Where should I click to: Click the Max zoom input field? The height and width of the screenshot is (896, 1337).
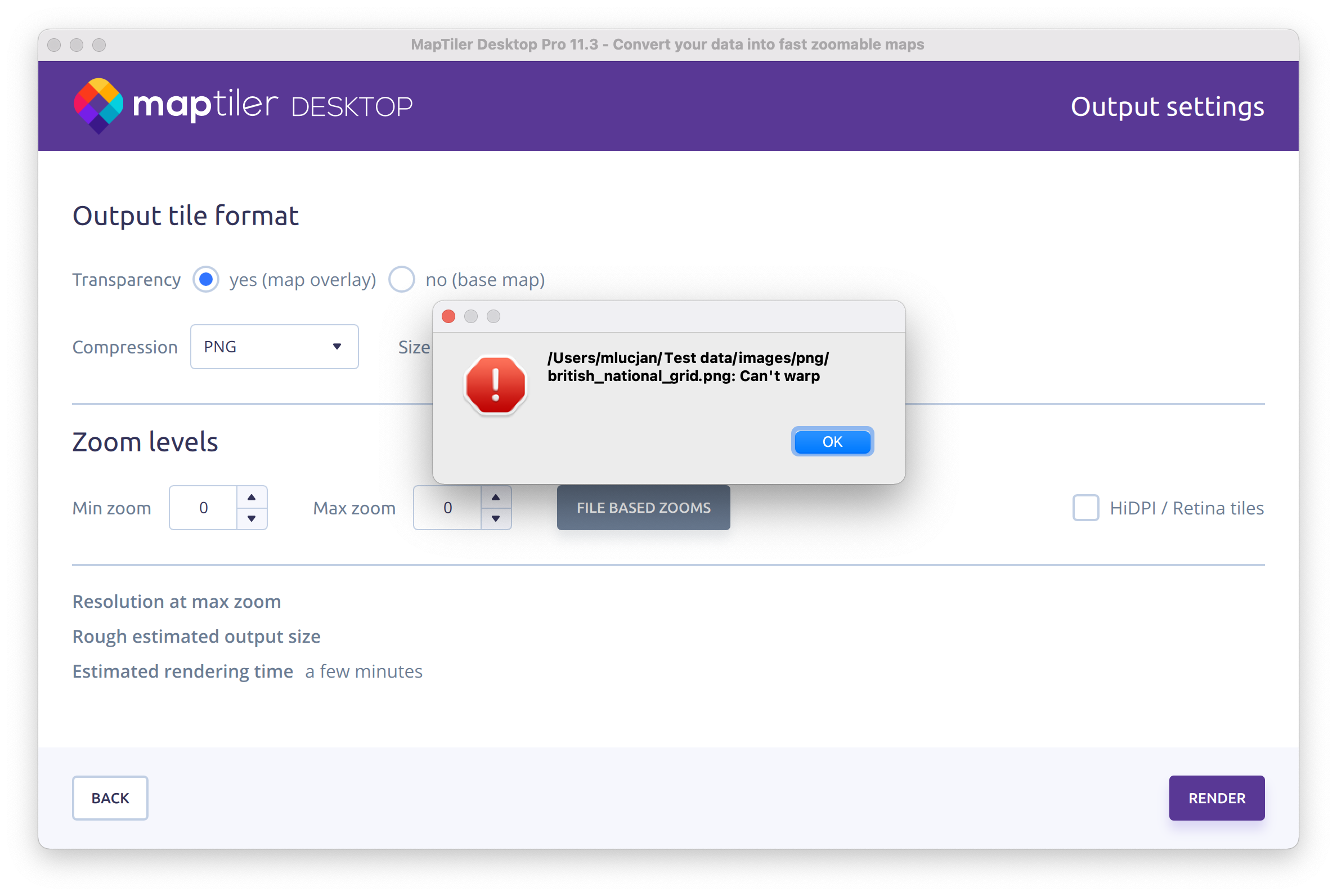pos(448,507)
